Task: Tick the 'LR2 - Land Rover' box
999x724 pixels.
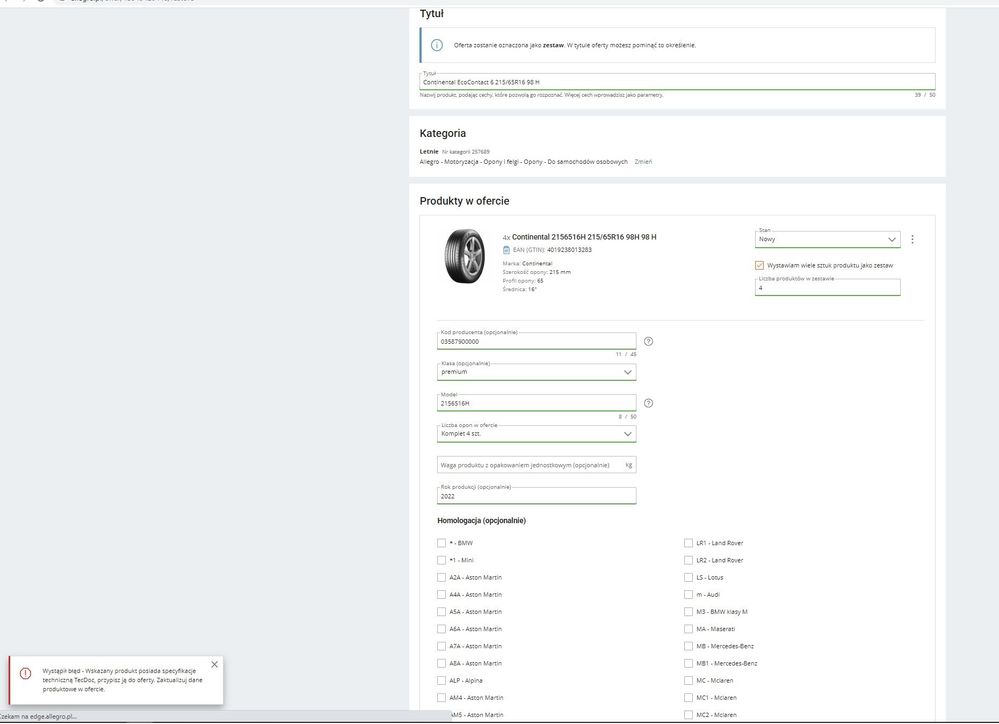Action: (x=688, y=560)
